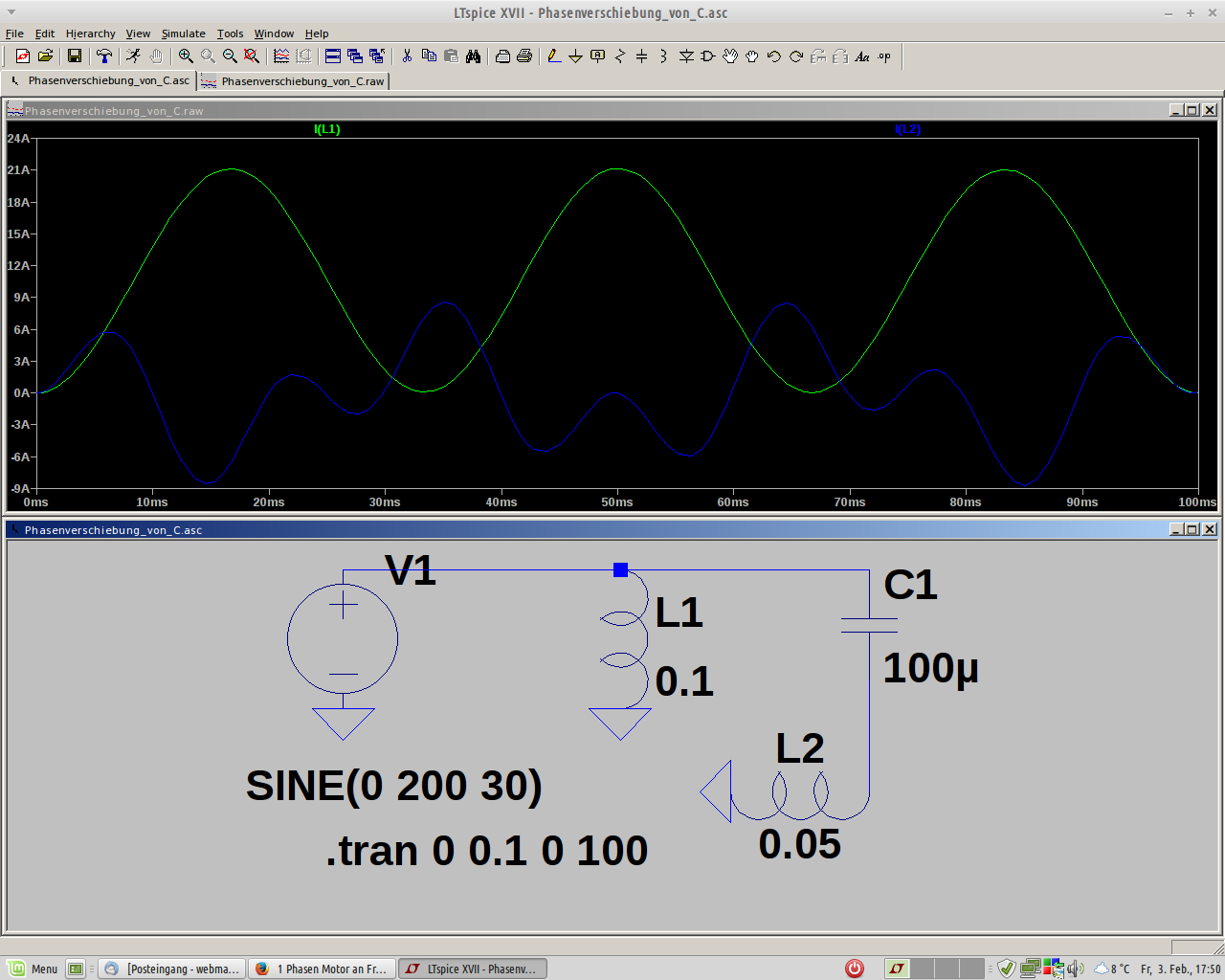This screenshot has height=980, width=1225.
Task: Pick the Resistor component tool
Action: click(619, 56)
